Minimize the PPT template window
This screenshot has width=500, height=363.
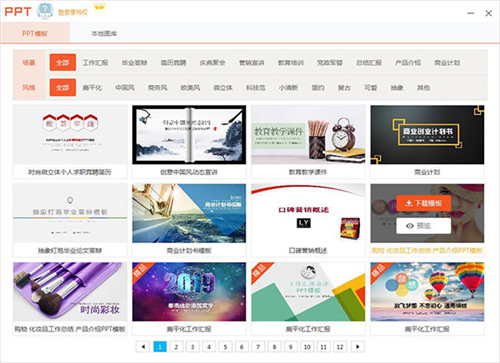click(x=471, y=13)
